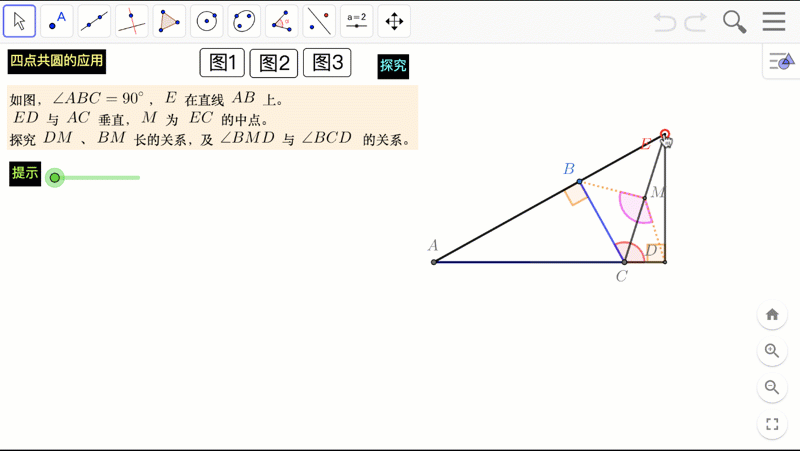This screenshot has height=451, width=800.
Task: Click the right-angle marker at B
Action: (576, 195)
